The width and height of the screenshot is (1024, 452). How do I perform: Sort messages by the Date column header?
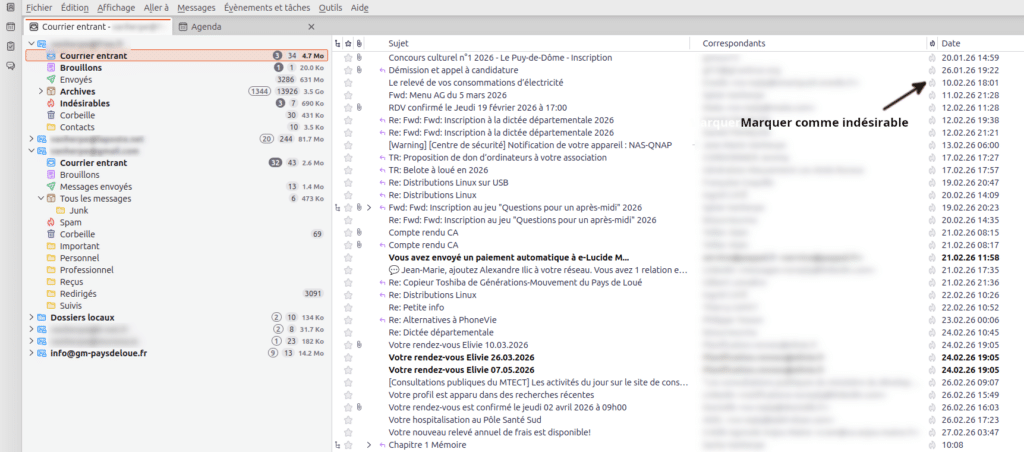pyautogui.click(x=950, y=44)
